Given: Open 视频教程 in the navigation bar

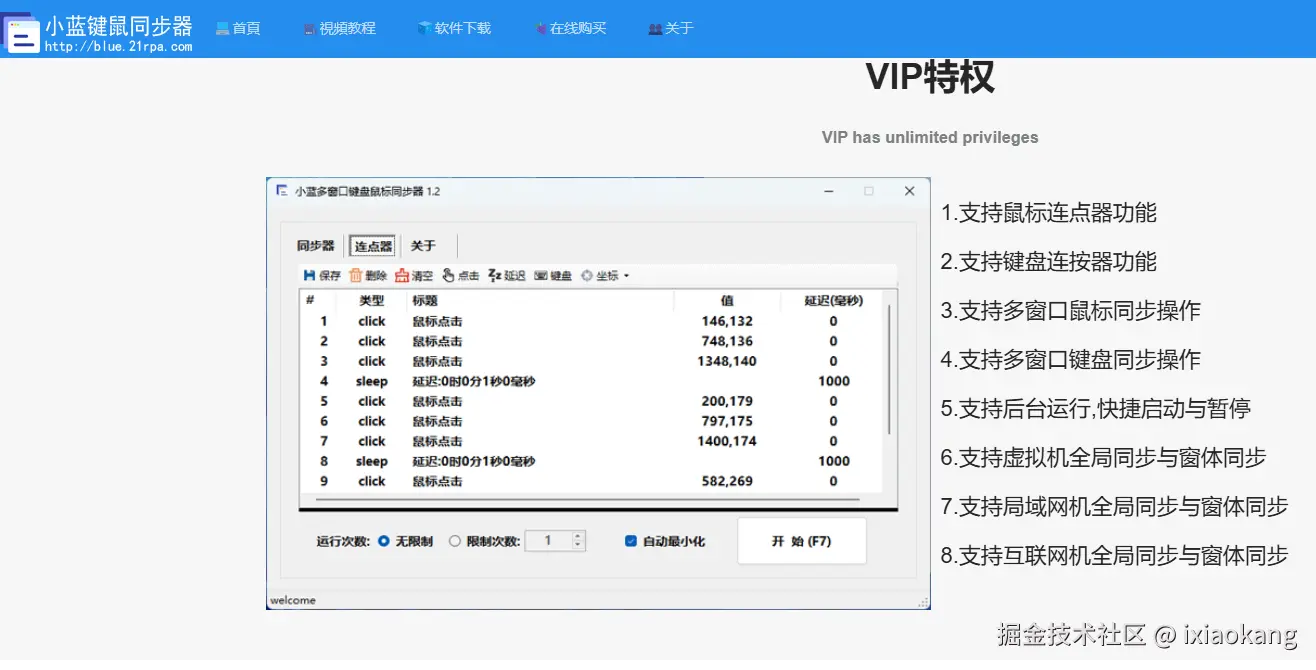Looking at the screenshot, I should (x=340, y=28).
